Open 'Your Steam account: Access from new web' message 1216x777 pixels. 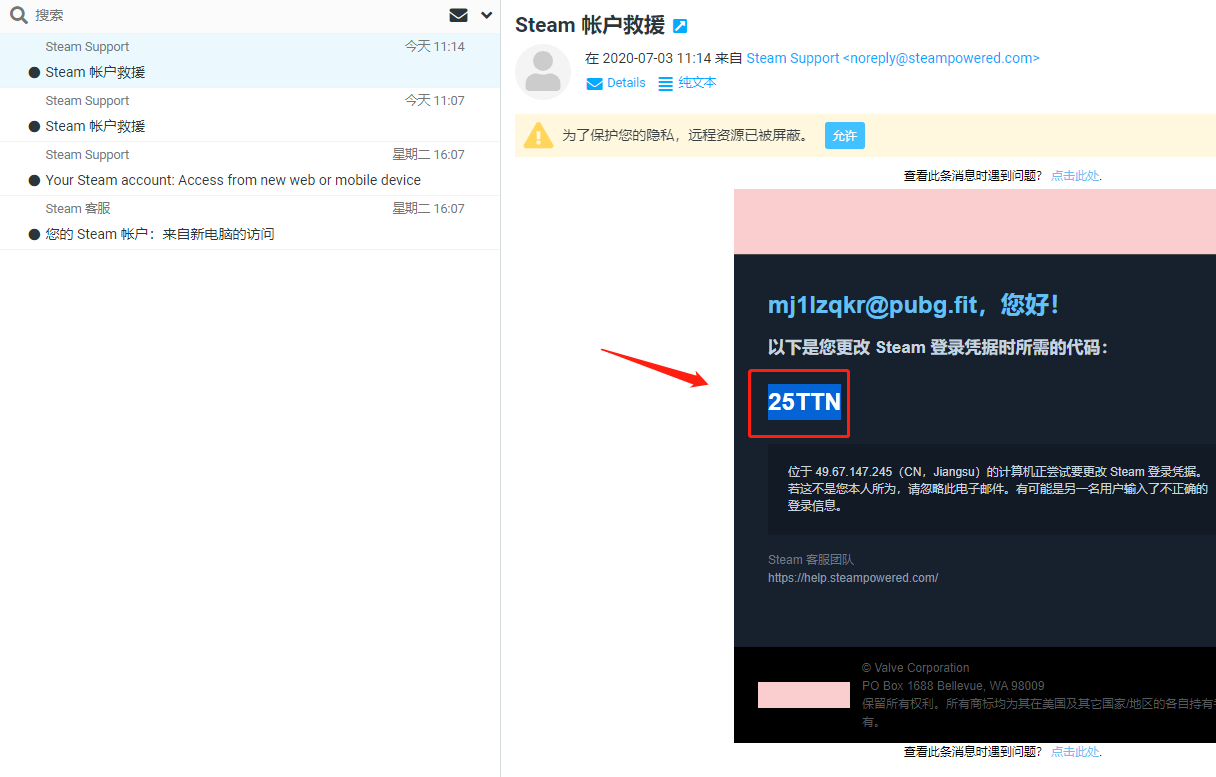click(250, 168)
